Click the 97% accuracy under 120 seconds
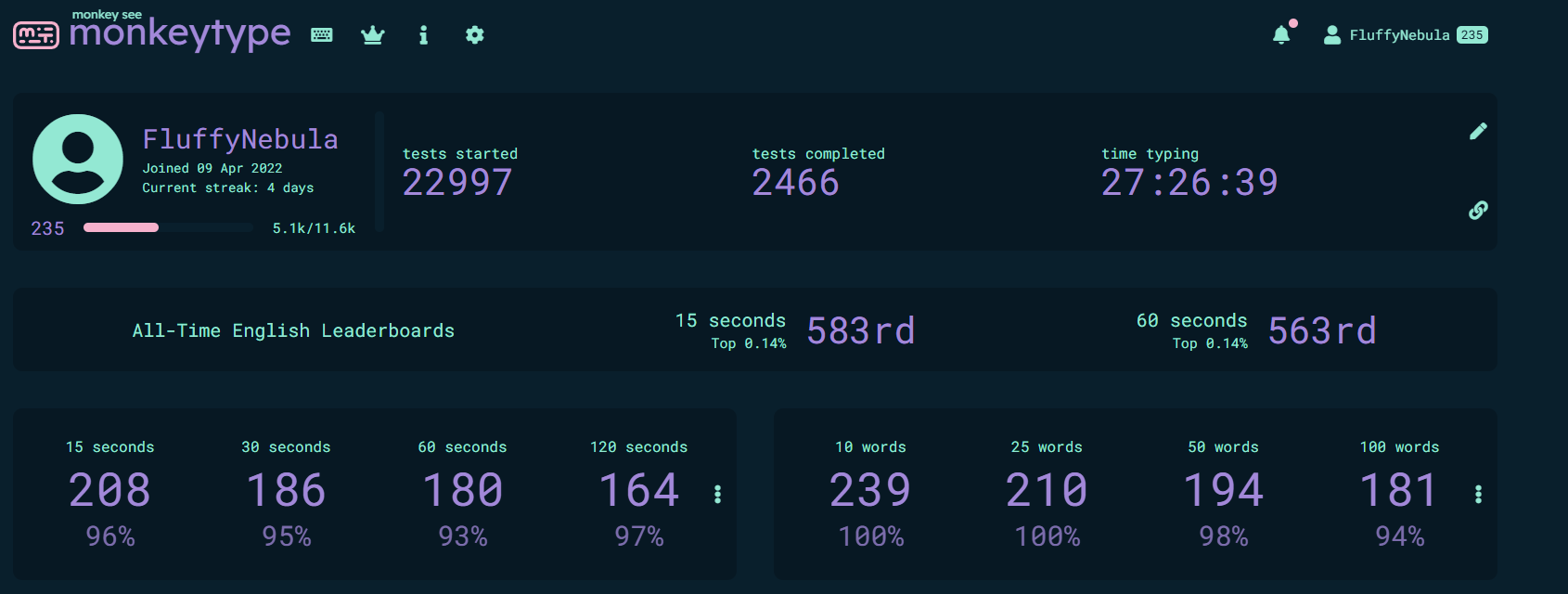Screen dimensions: 1568x594 click(x=639, y=536)
